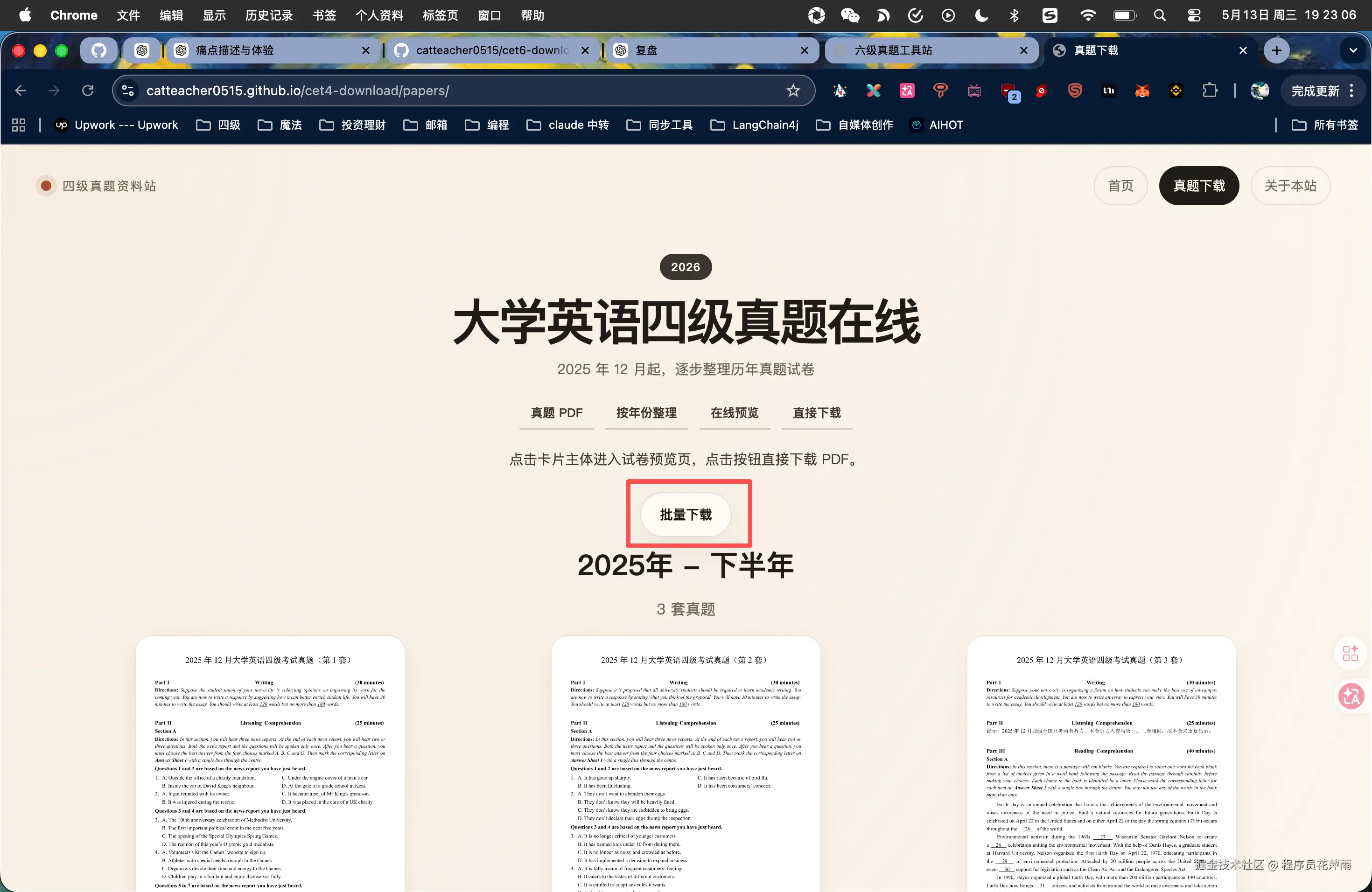The height and width of the screenshot is (892, 1372).
Task: Expand the tab search dropdown arrow
Action: pyautogui.click(x=1353, y=51)
